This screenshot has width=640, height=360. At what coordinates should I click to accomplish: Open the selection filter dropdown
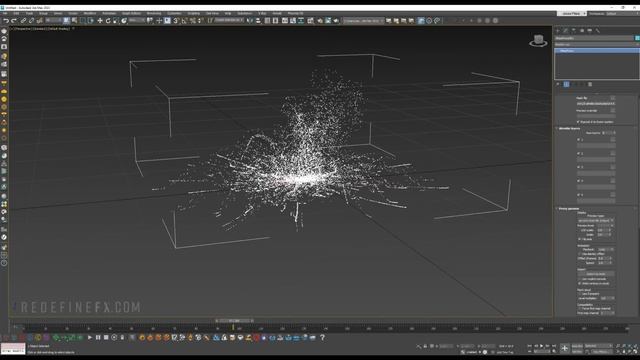[x=53, y=20]
